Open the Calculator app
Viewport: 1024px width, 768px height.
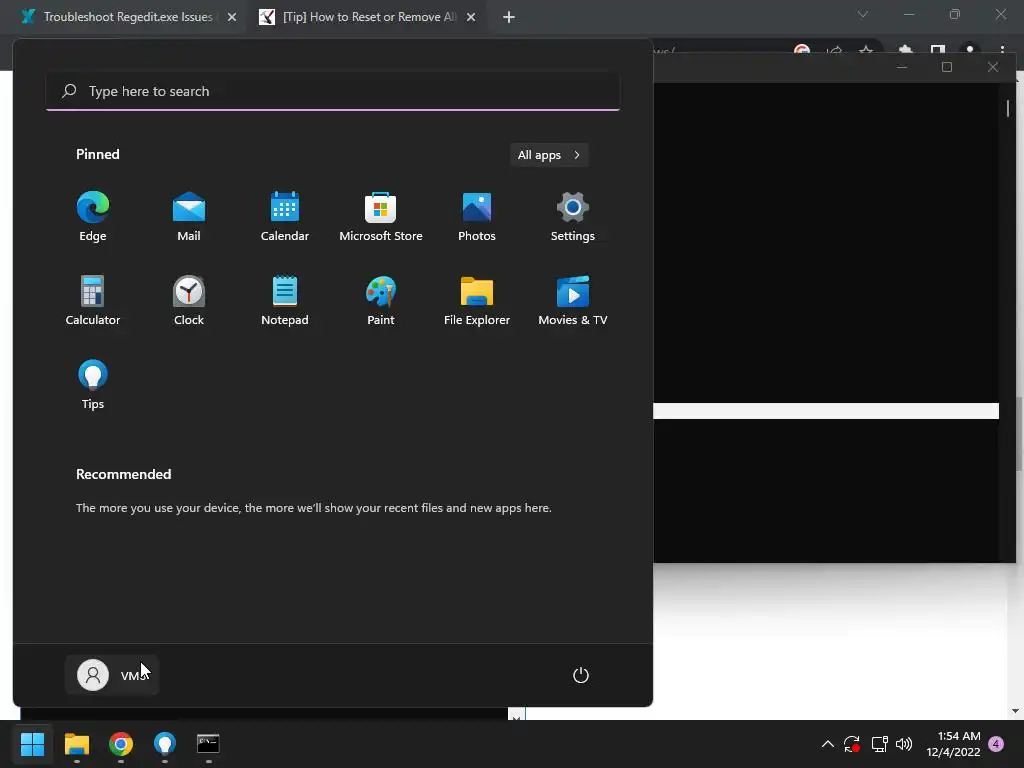(93, 300)
